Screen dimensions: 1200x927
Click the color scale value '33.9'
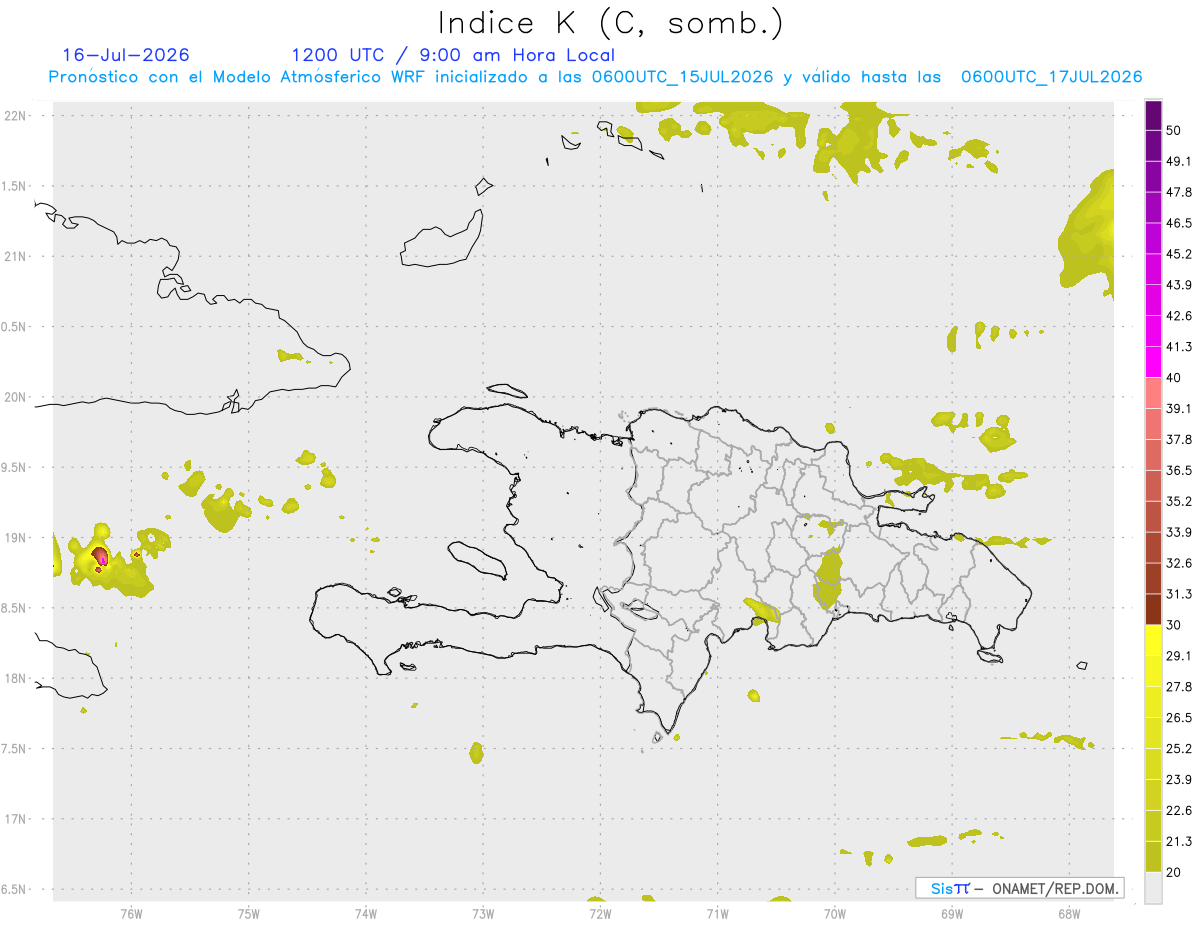click(x=1179, y=532)
